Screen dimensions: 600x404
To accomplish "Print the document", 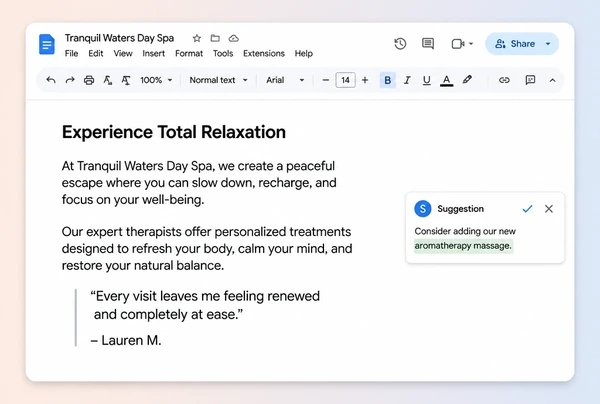I will click(89, 80).
